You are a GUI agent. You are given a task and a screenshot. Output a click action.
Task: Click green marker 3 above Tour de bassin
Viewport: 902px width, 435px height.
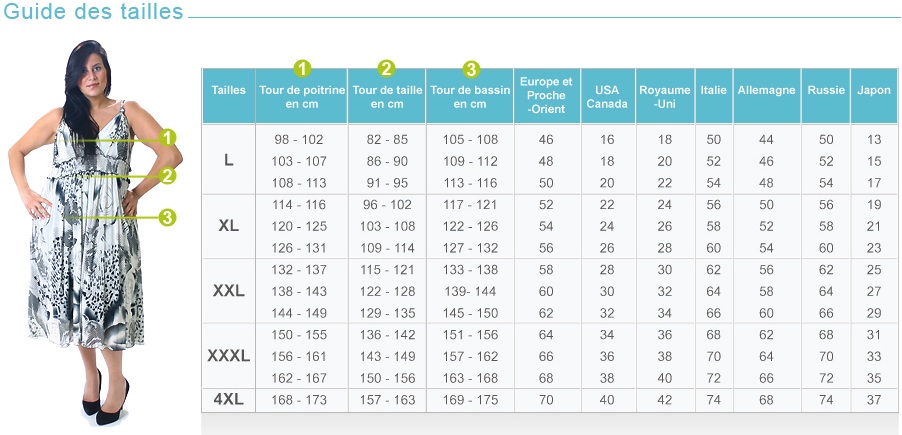(471, 70)
